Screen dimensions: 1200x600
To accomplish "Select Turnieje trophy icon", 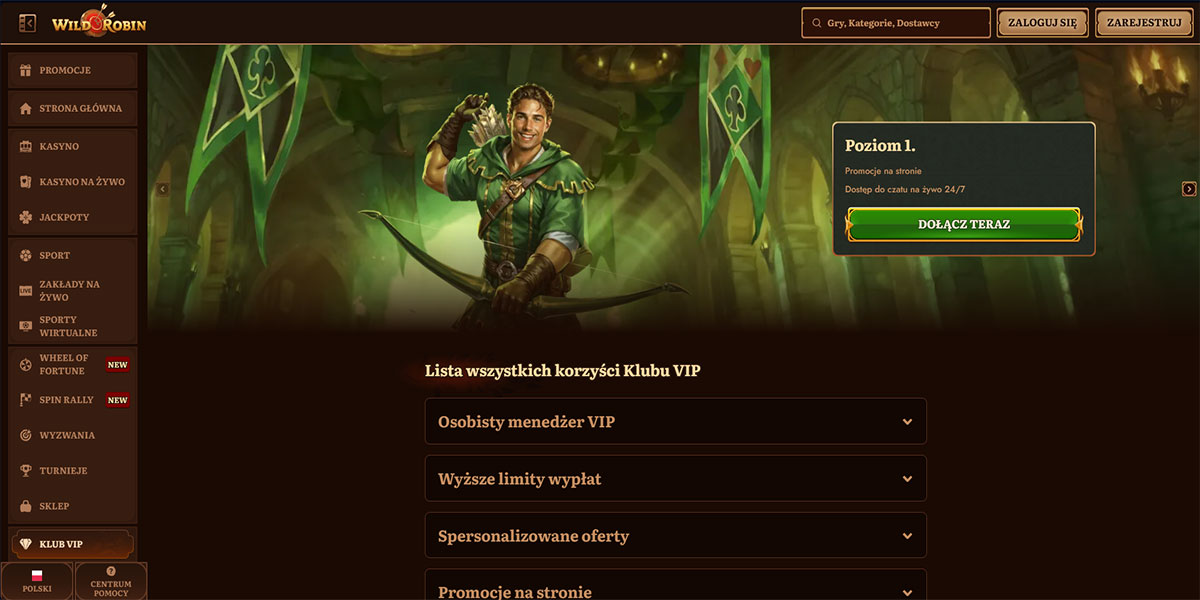I will (x=26, y=471).
